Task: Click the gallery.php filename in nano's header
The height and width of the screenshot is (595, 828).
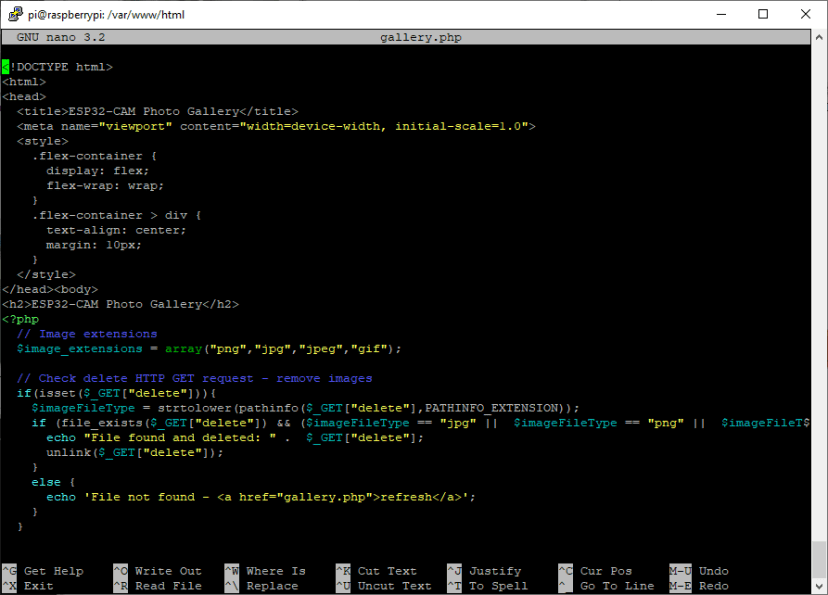Action: (x=421, y=36)
